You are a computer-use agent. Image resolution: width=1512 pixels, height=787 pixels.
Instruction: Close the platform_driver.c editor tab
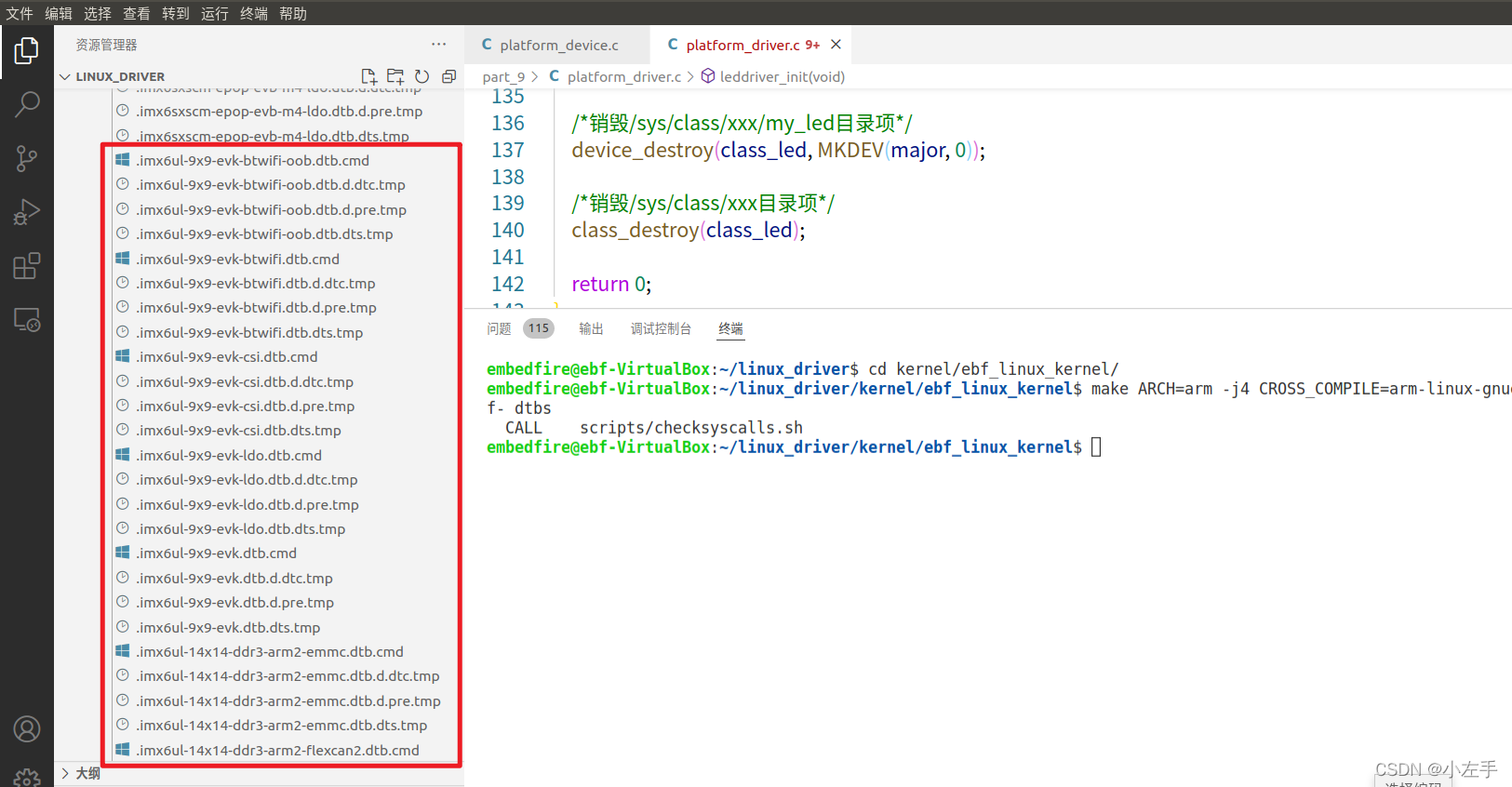tap(836, 45)
